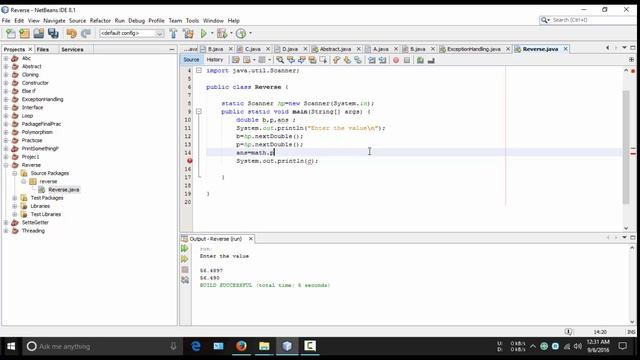The height and width of the screenshot is (360, 640).
Task: Undo the last edit via toolbar
Action: point(71,33)
